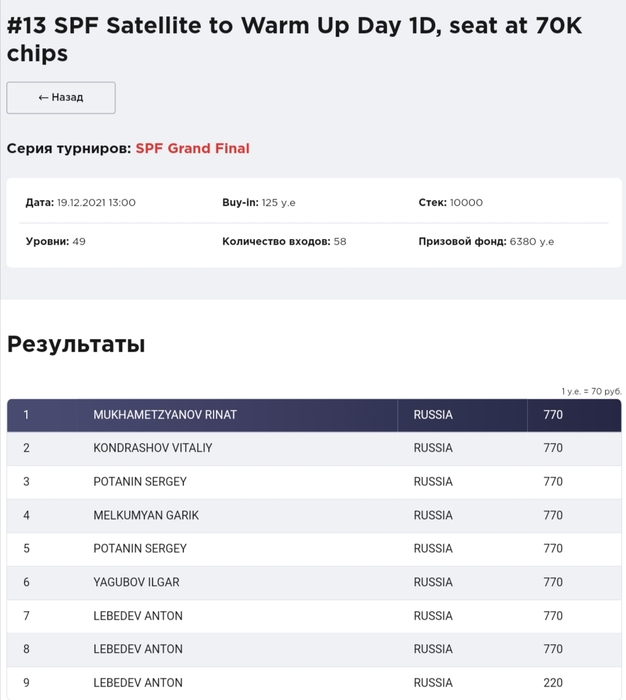This screenshot has width=626, height=700.
Task: Click the 220 prize amount cell
Action: [553, 683]
